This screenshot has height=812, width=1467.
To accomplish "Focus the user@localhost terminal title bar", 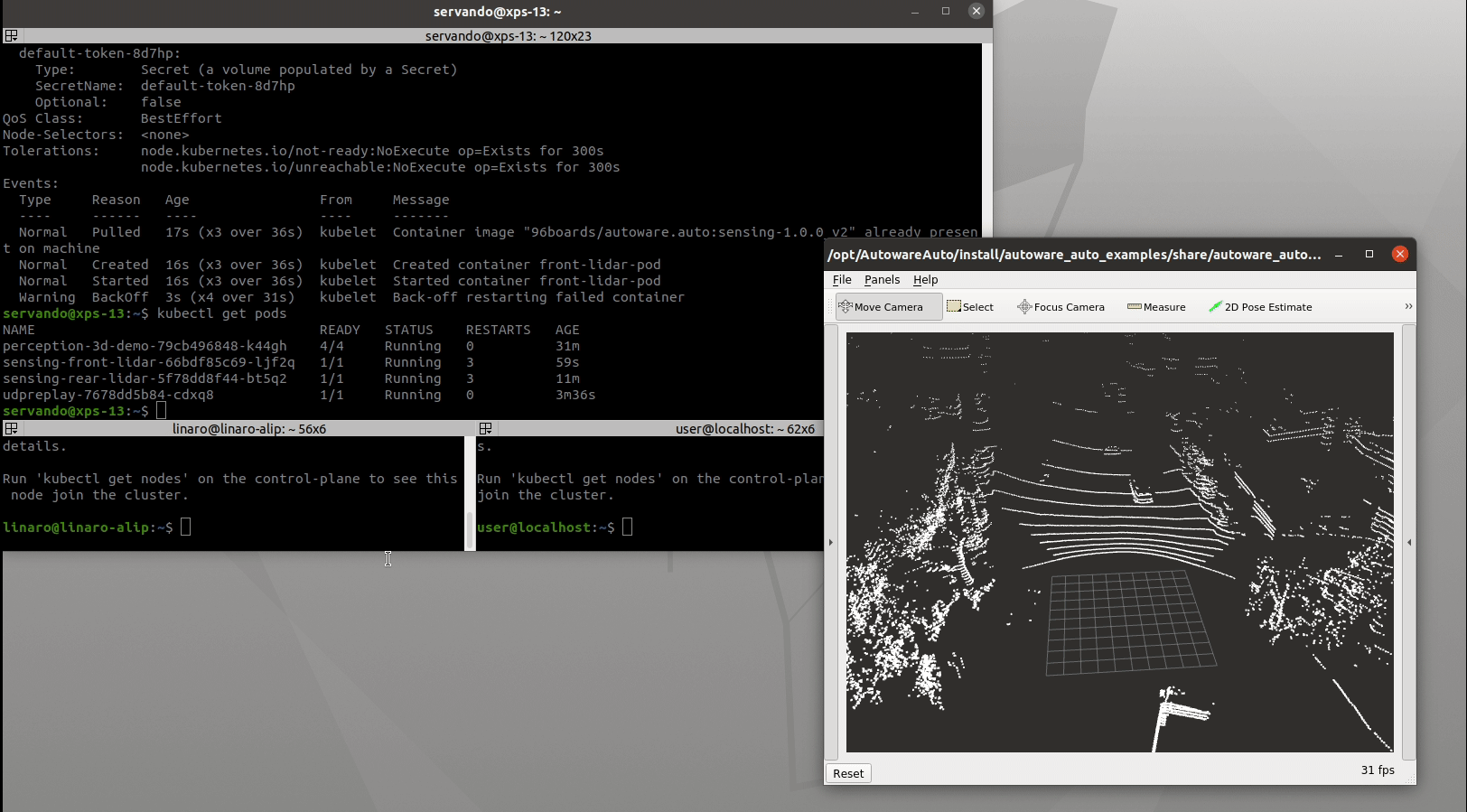I will [744, 429].
